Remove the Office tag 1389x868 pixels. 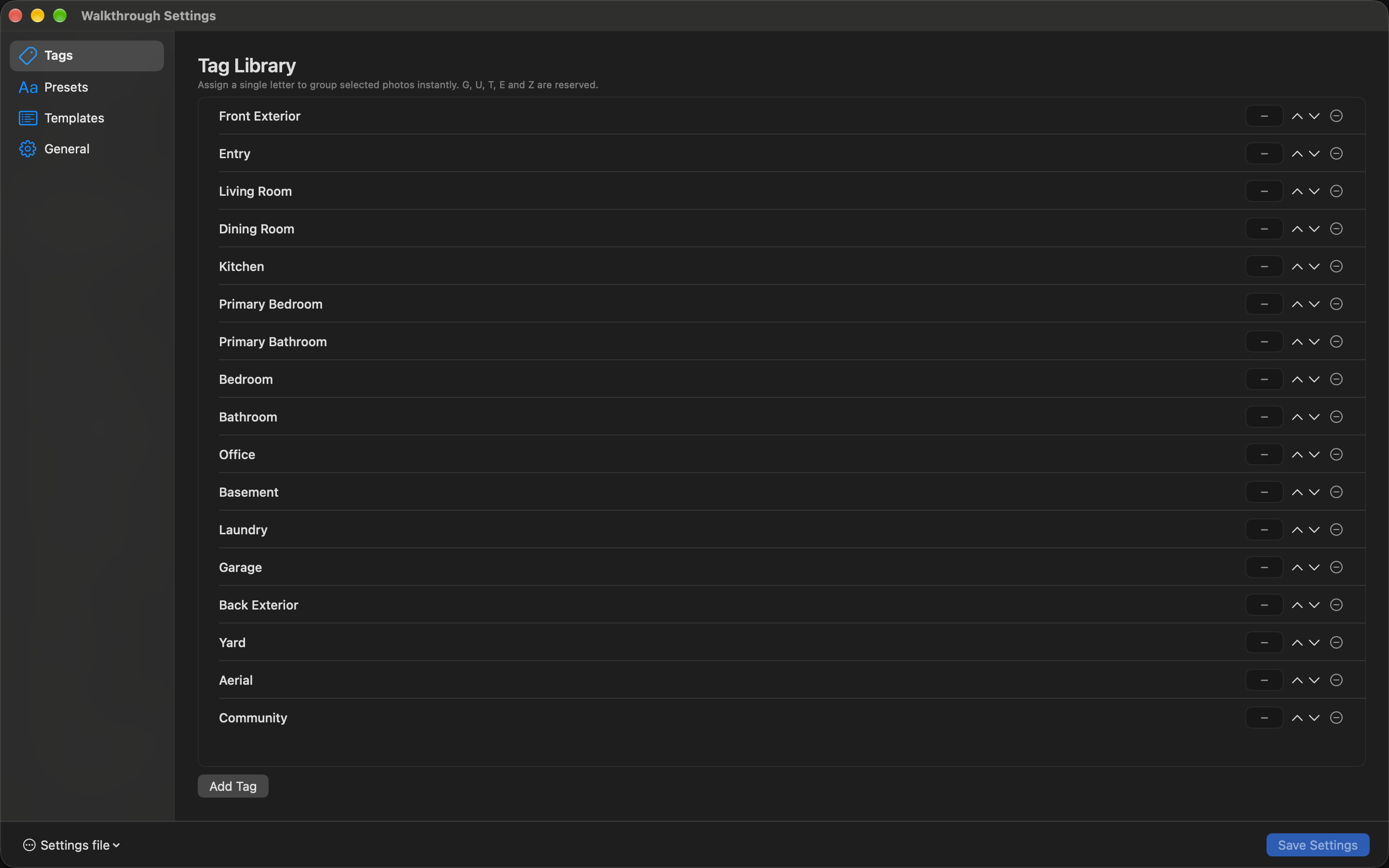(x=1336, y=454)
